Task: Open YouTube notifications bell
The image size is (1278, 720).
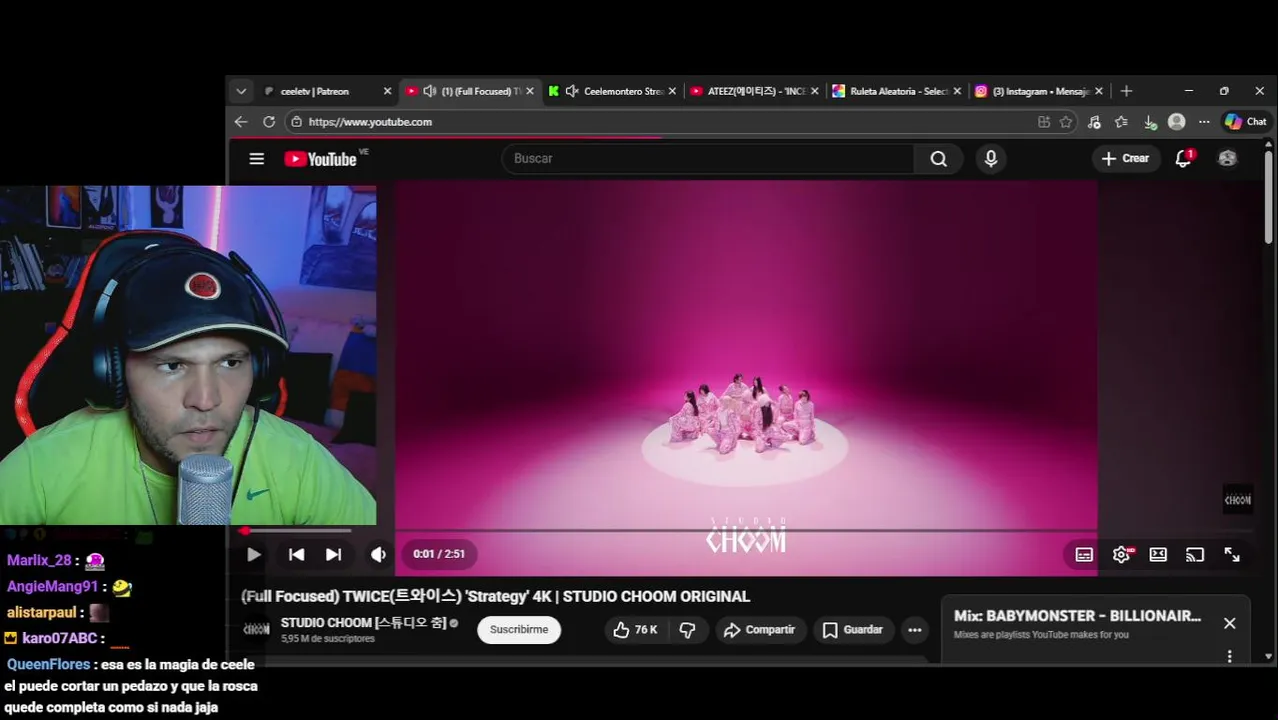Action: pyautogui.click(x=1183, y=158)
